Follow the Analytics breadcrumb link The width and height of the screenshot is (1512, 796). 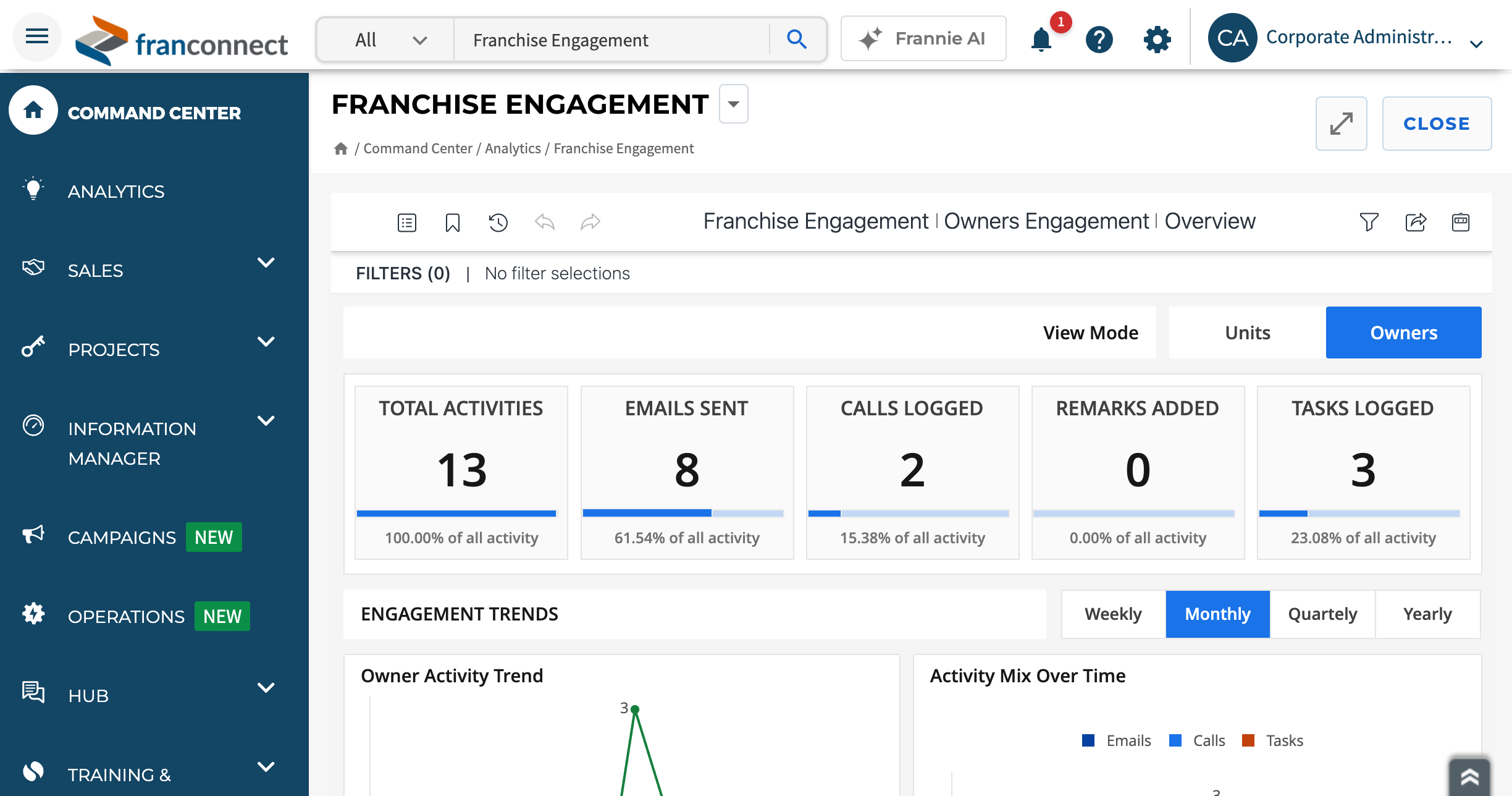click(x=513, y=148)
